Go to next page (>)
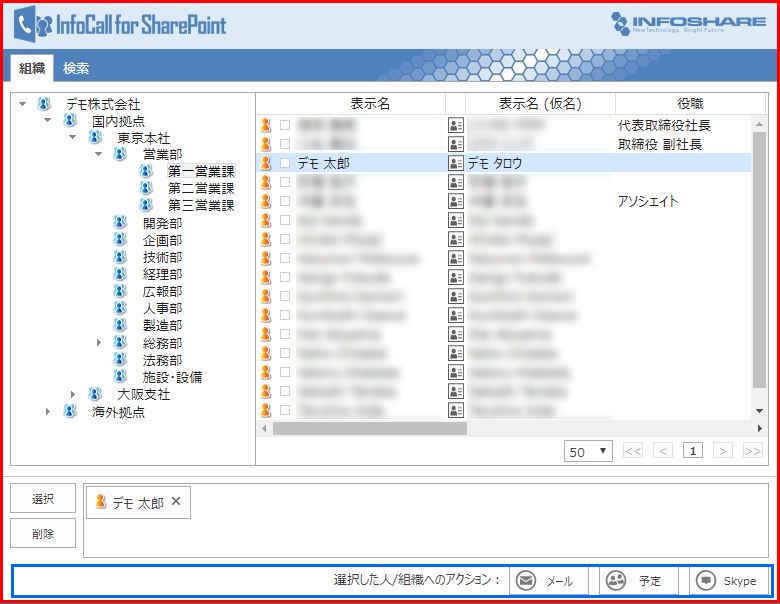The image size is (780, 604). point(722,451)
